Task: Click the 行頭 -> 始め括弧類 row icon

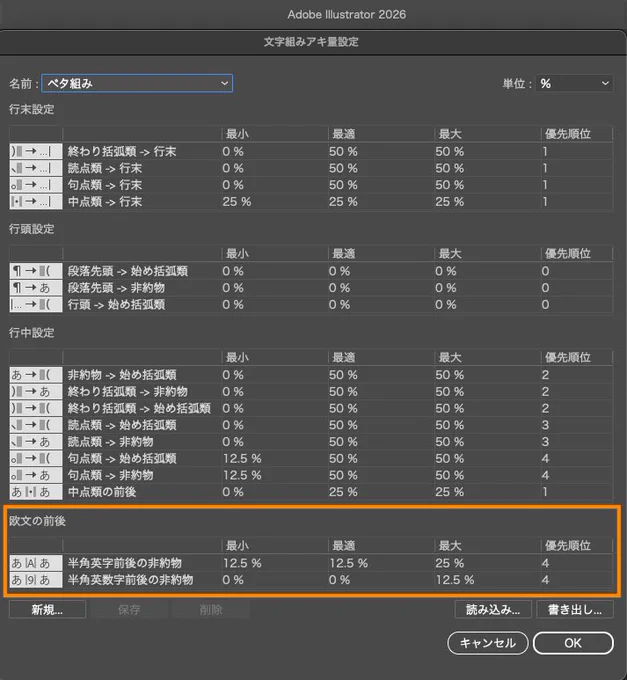Action: [x=36, y=305]
